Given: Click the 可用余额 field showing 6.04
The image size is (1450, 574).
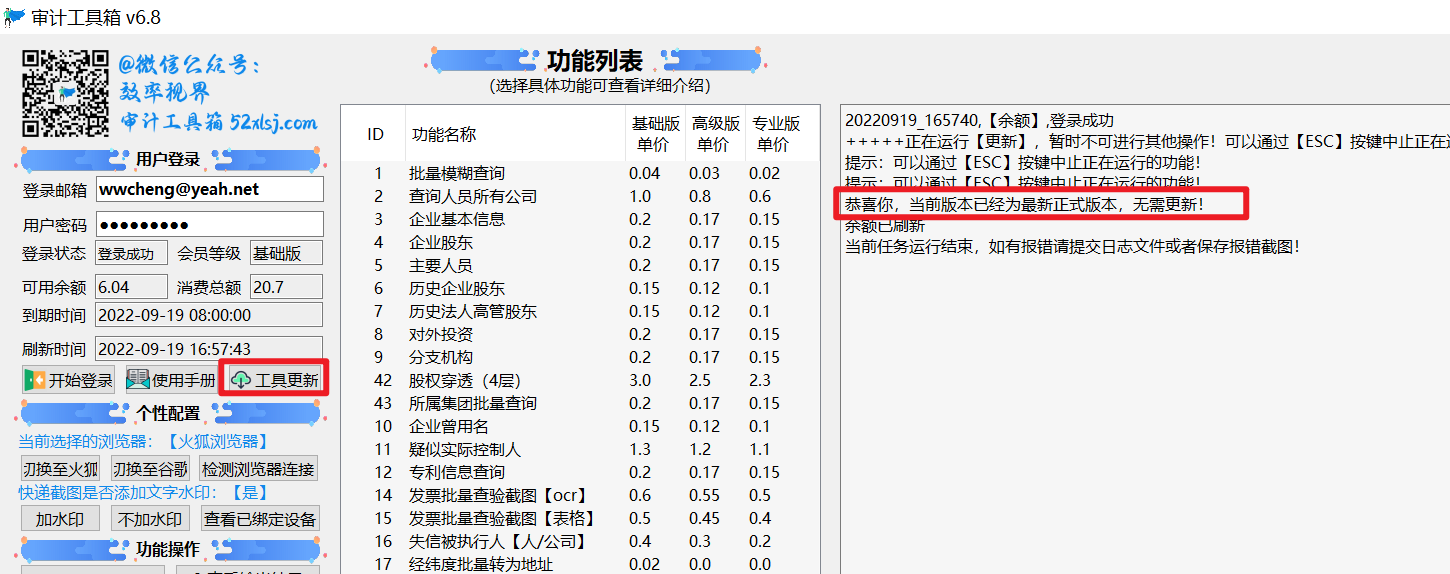Looking at the screenshot, I should [x=131, y=287].
